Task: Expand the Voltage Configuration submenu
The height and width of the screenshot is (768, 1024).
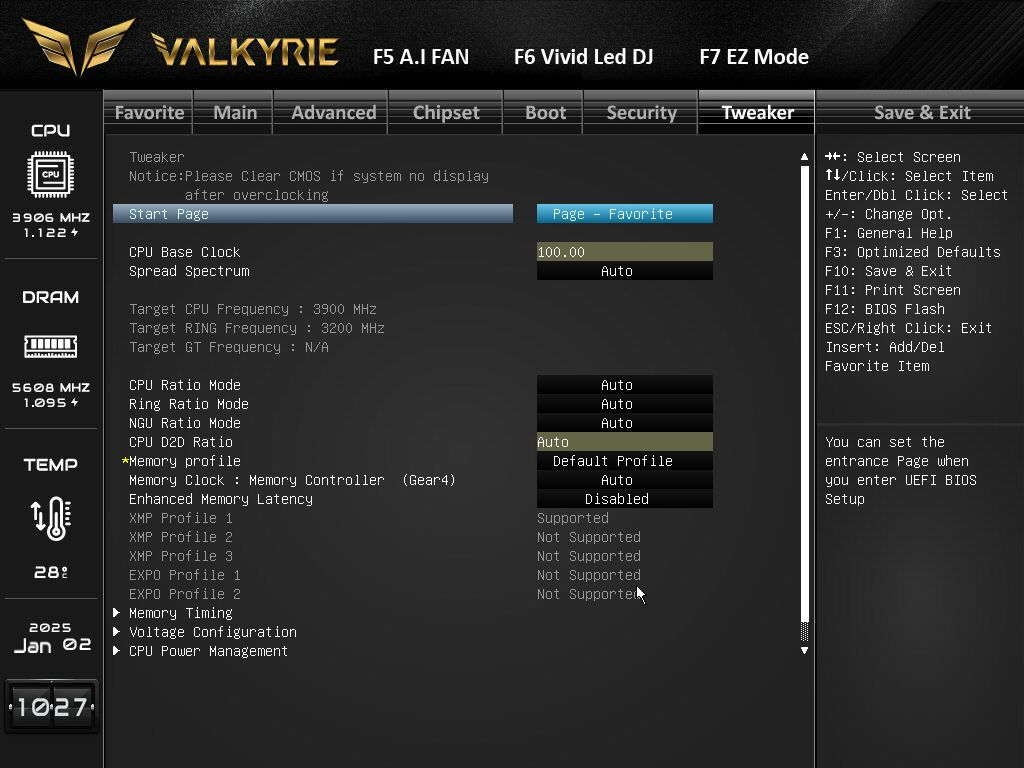Action: pos(212,632)
